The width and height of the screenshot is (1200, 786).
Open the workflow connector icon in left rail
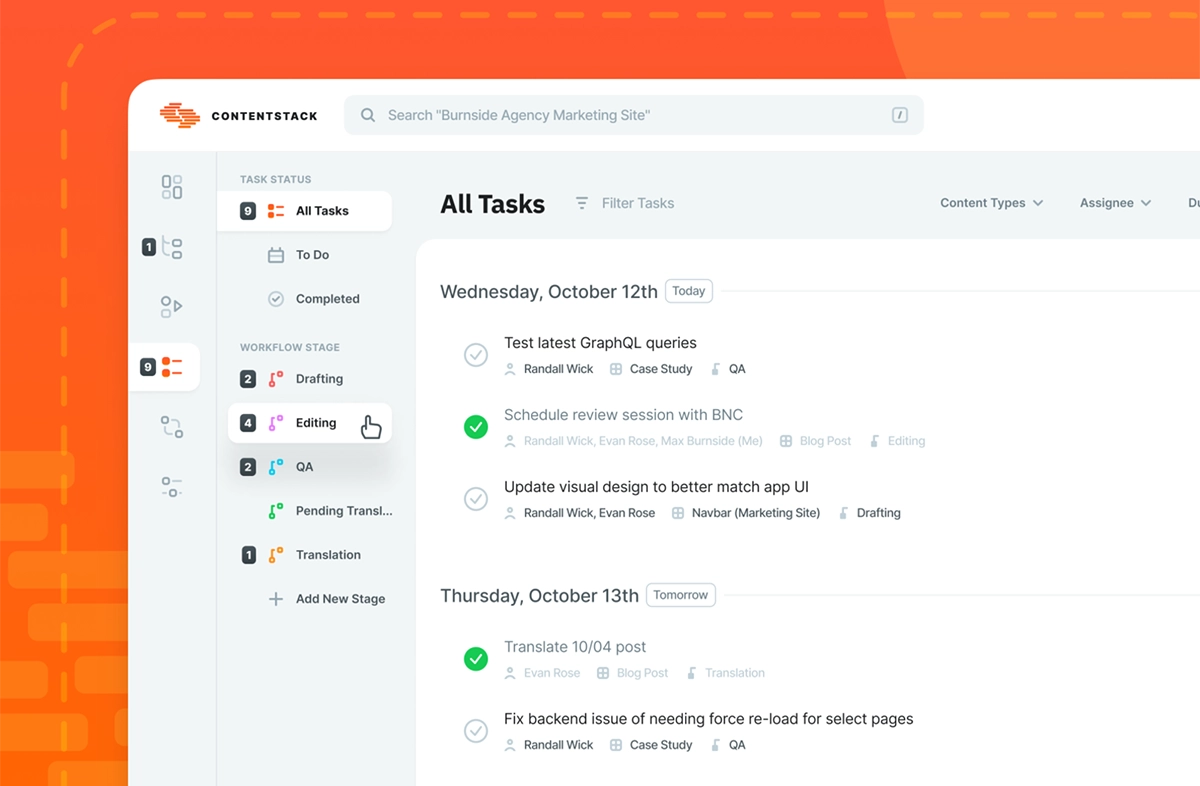click(172, 427)
